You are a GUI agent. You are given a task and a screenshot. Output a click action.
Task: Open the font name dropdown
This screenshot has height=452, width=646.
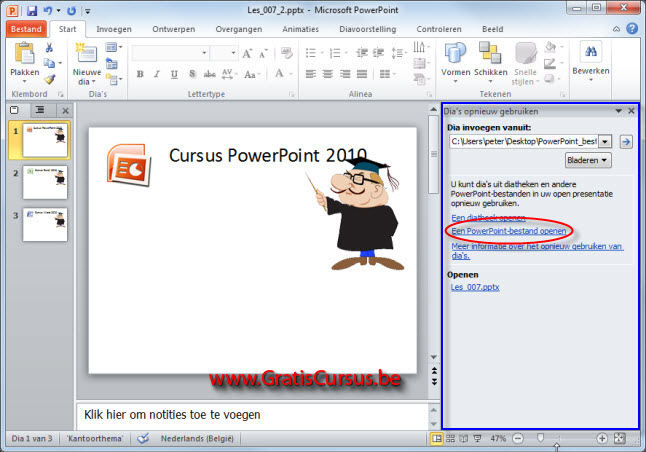(x=204, y=53)
